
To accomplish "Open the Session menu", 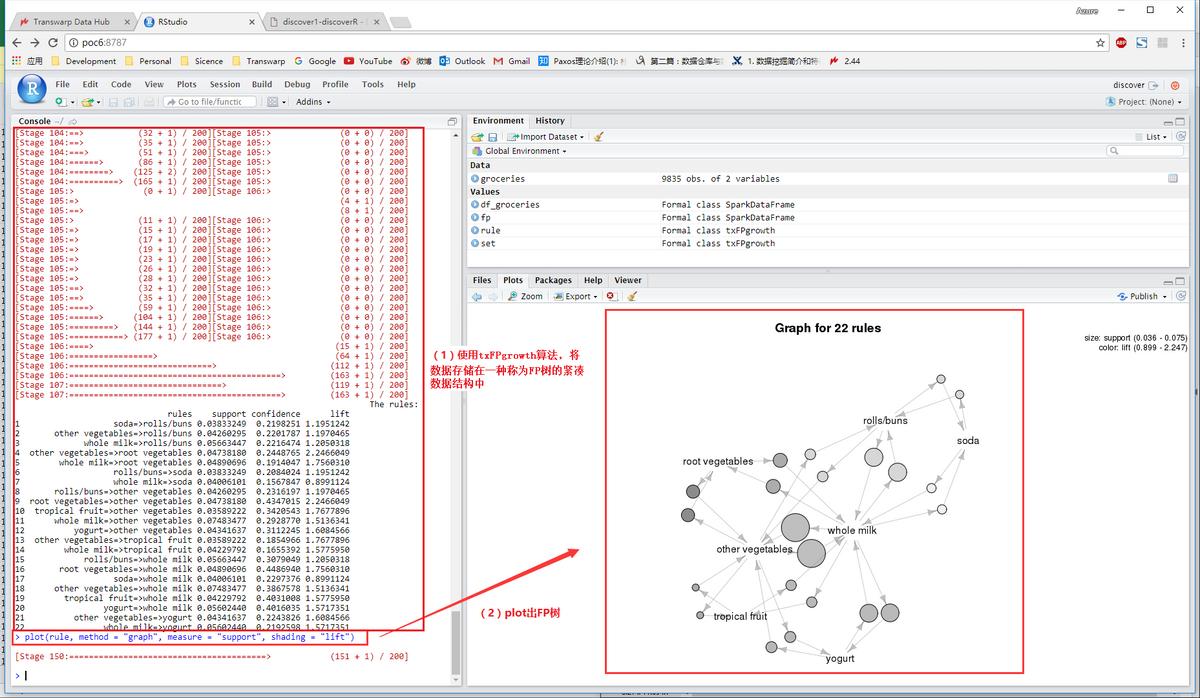I will click(x=224, y=84).
